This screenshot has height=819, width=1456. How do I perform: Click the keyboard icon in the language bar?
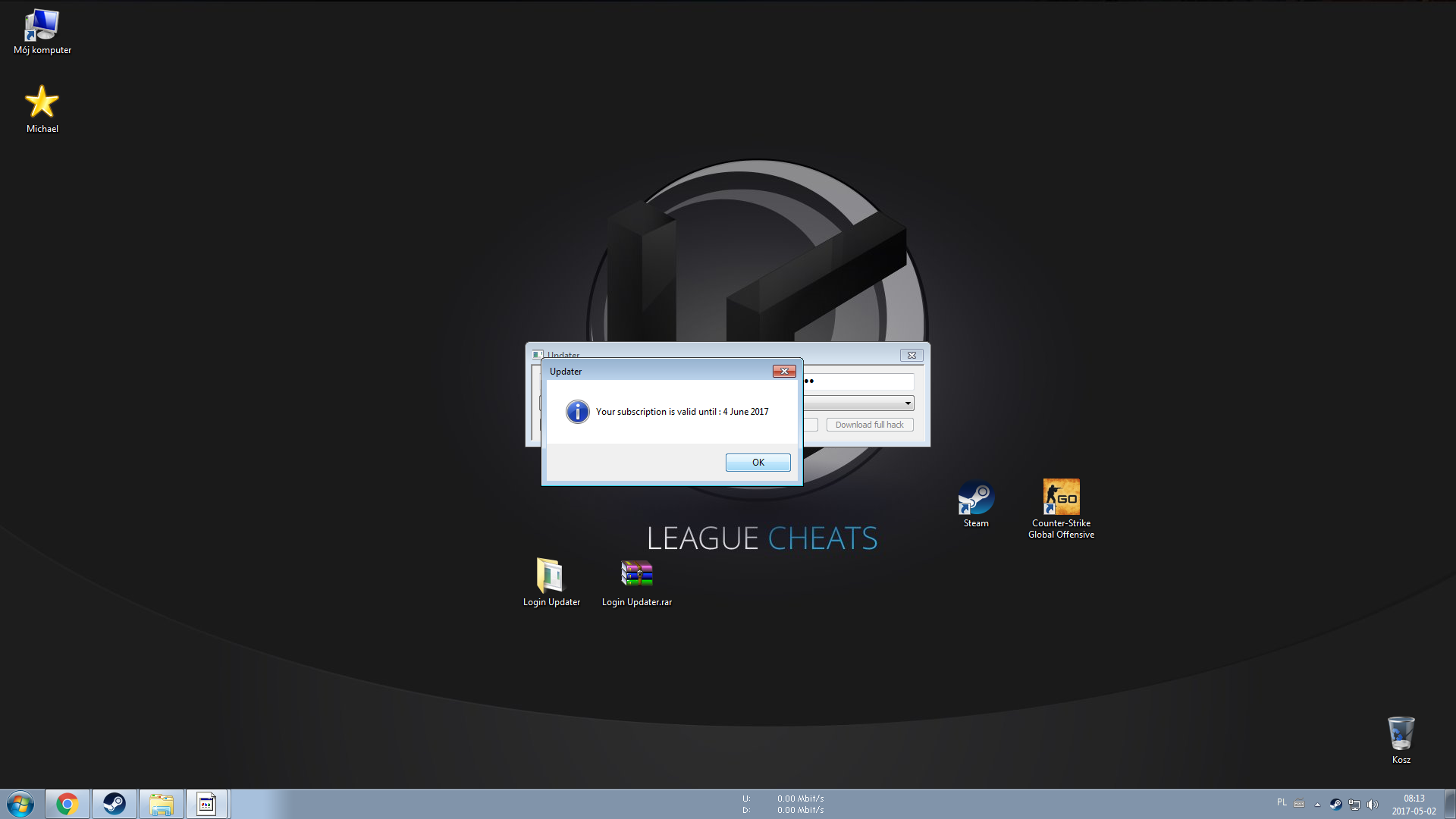tap(1299, 804)
